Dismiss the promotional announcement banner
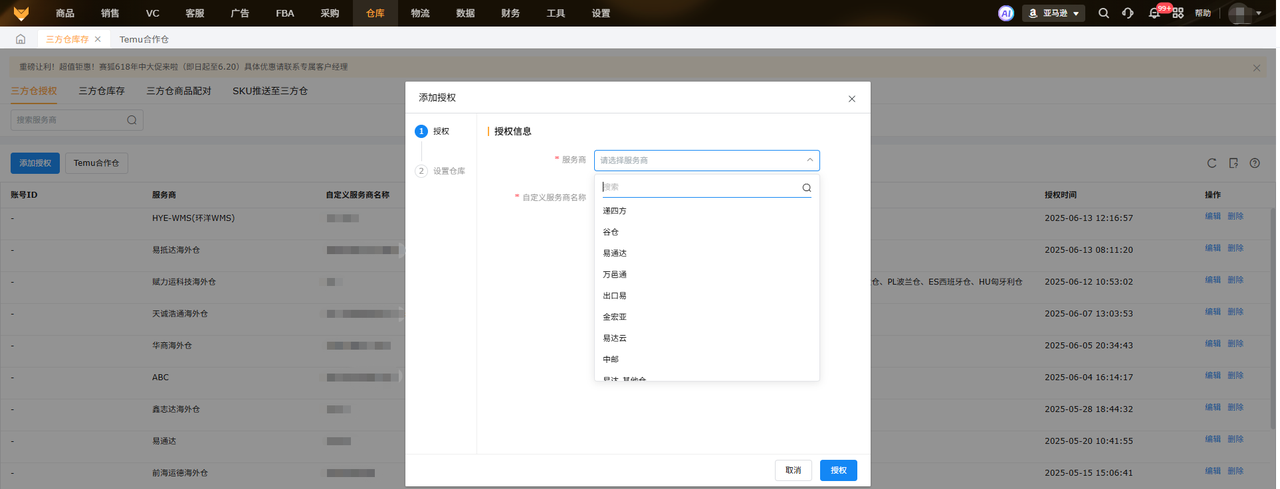1280x489 pixels. point(1257,67)
